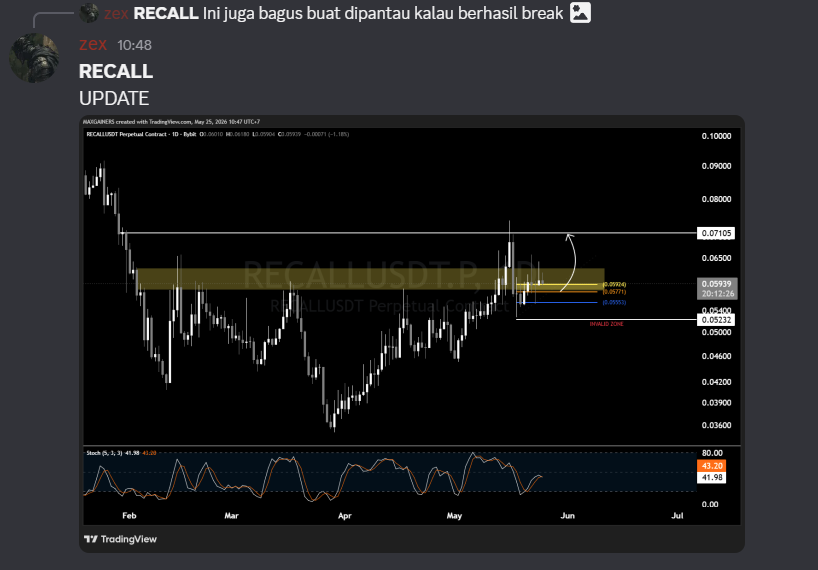Viewport: 818px width, 570px height.
Task: Open the image attachment icon in reply preview
Action: point(580,13)
